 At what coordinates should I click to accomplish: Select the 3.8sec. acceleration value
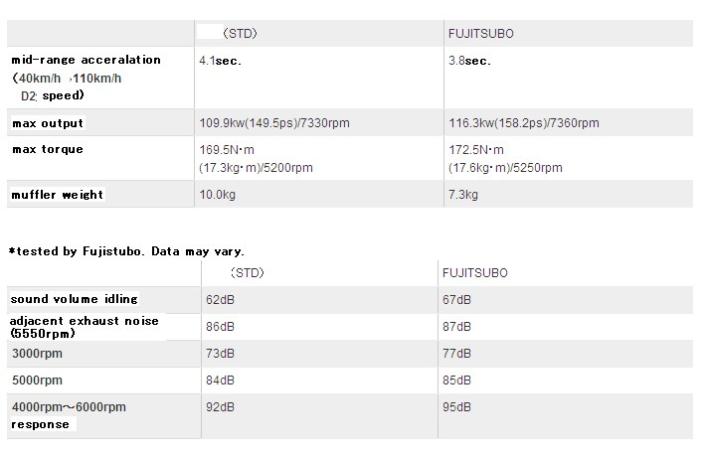coord(469,59)
